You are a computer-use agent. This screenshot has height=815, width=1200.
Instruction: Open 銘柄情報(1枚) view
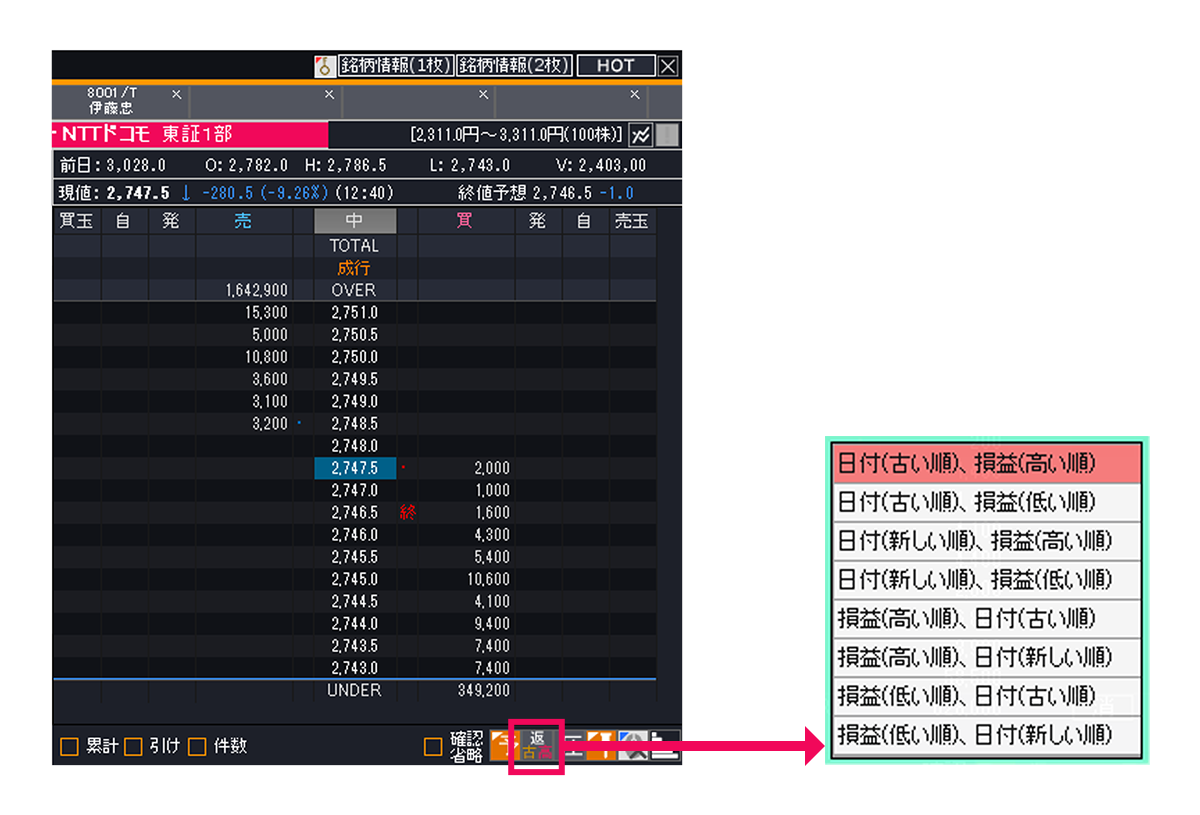coord(395,66)
